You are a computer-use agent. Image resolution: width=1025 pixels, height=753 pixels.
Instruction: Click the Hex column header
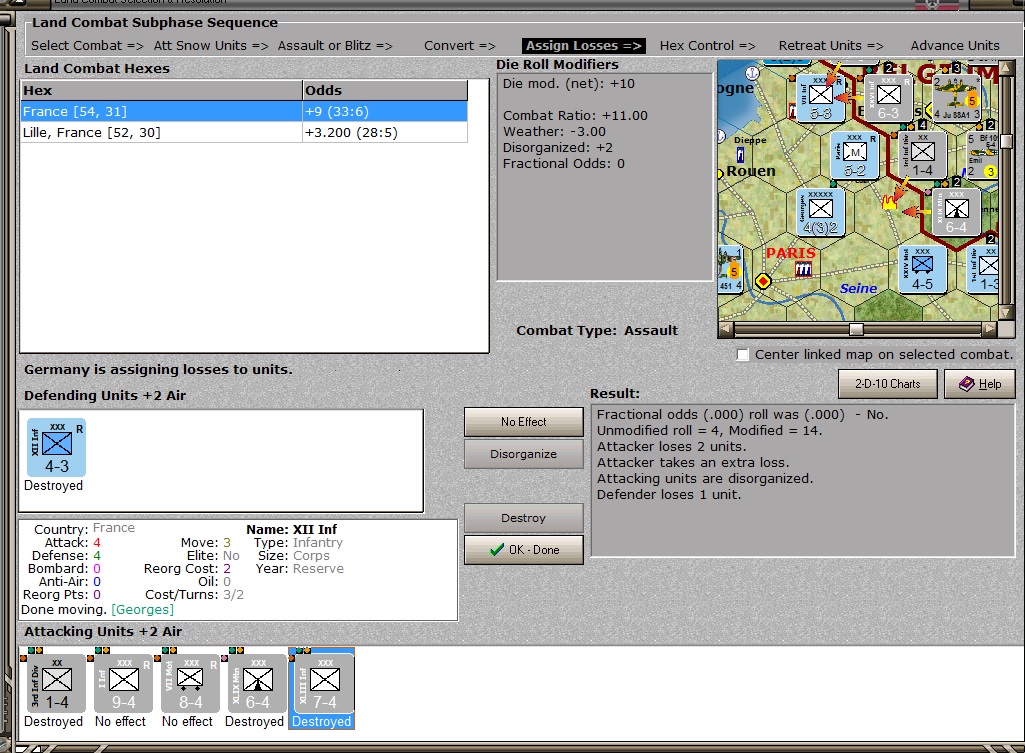(161, 90)
